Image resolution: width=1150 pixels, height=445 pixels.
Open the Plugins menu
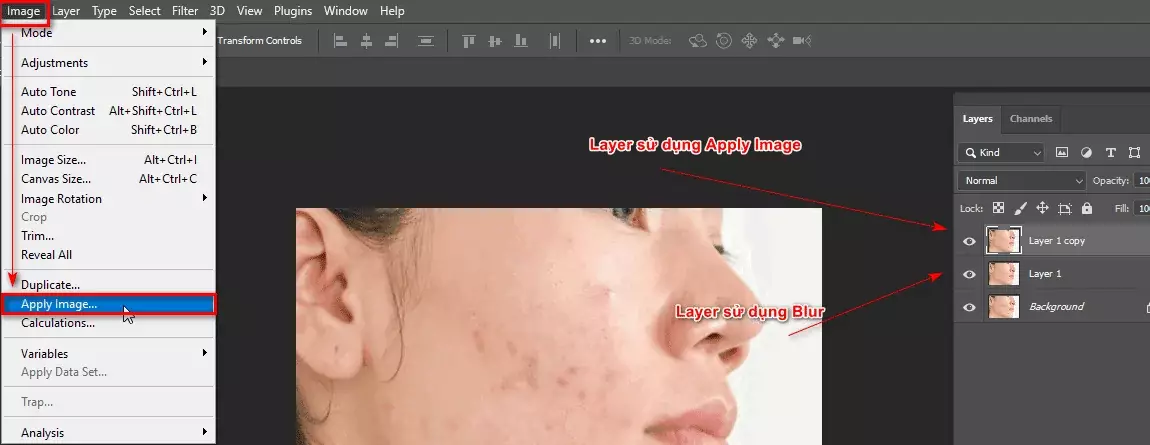tap(293, 10)
